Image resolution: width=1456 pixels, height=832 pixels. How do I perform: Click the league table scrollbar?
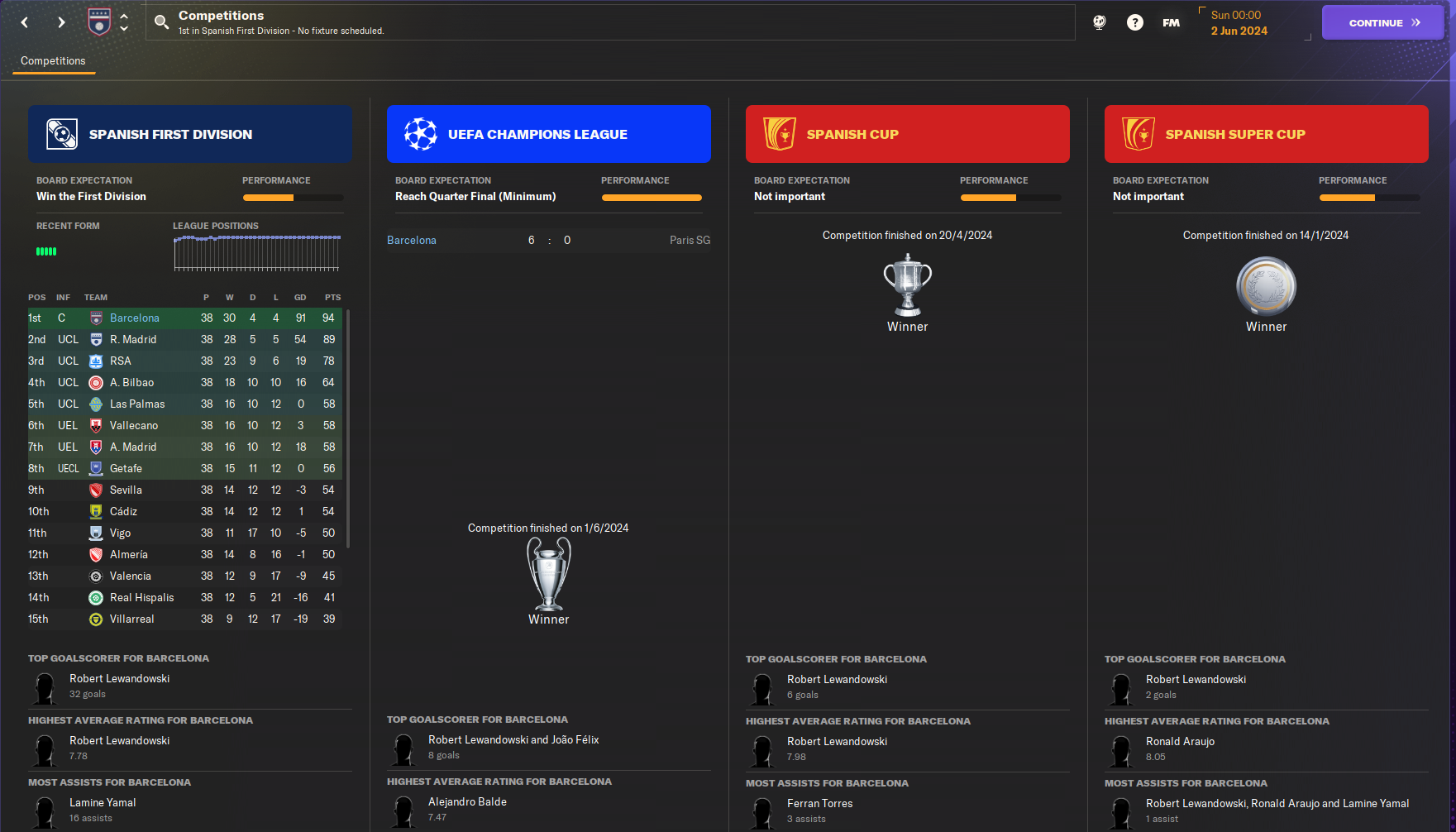point(348,428)
